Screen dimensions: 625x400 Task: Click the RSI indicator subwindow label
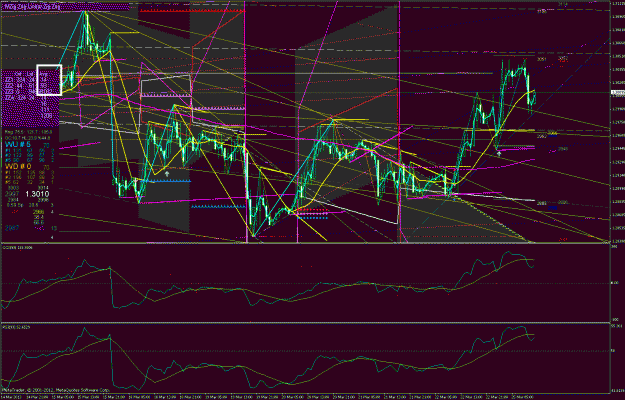pos(16,327)
